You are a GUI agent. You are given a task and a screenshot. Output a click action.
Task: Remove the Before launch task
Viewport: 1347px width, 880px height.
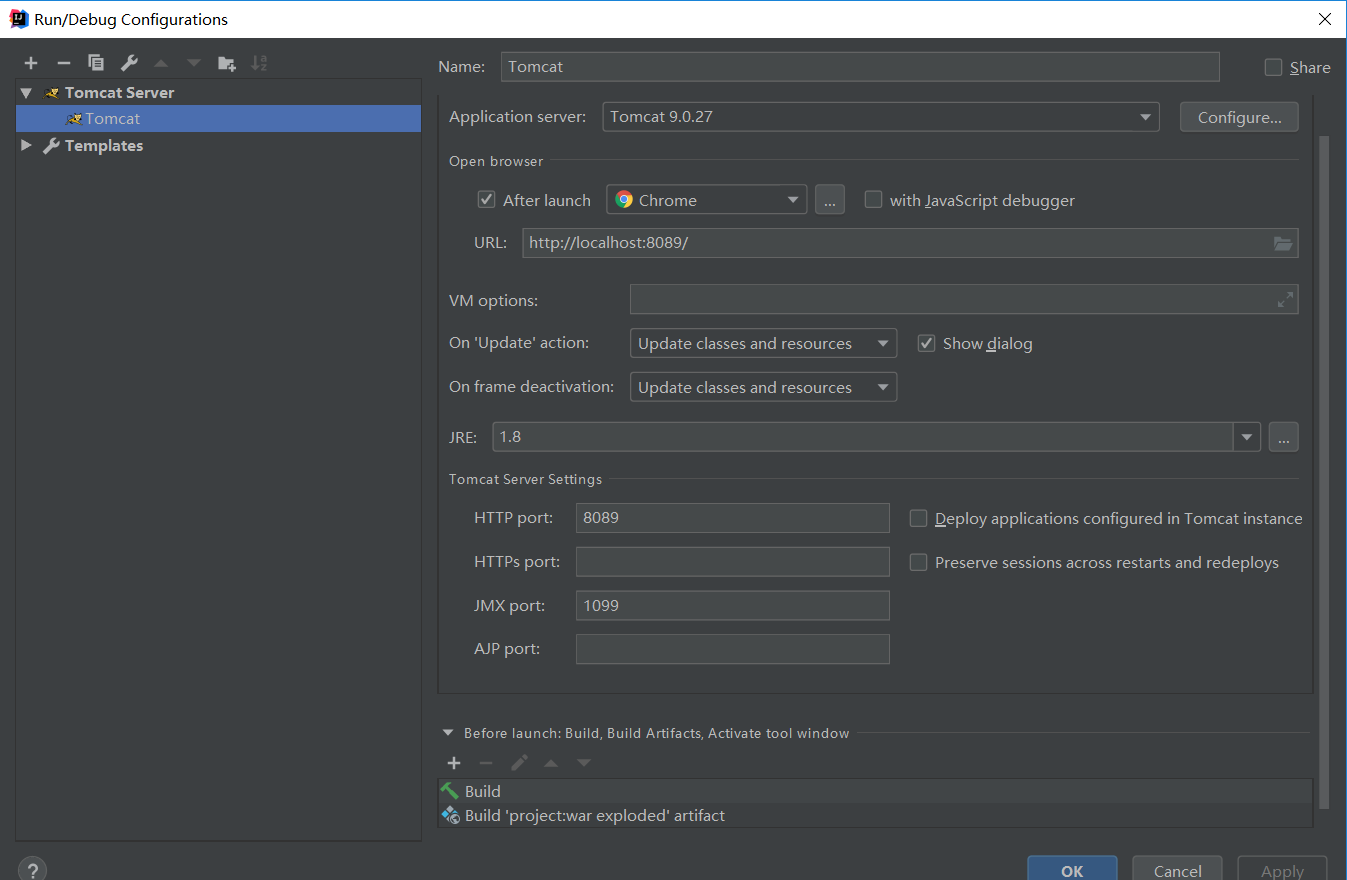[486, 763]
